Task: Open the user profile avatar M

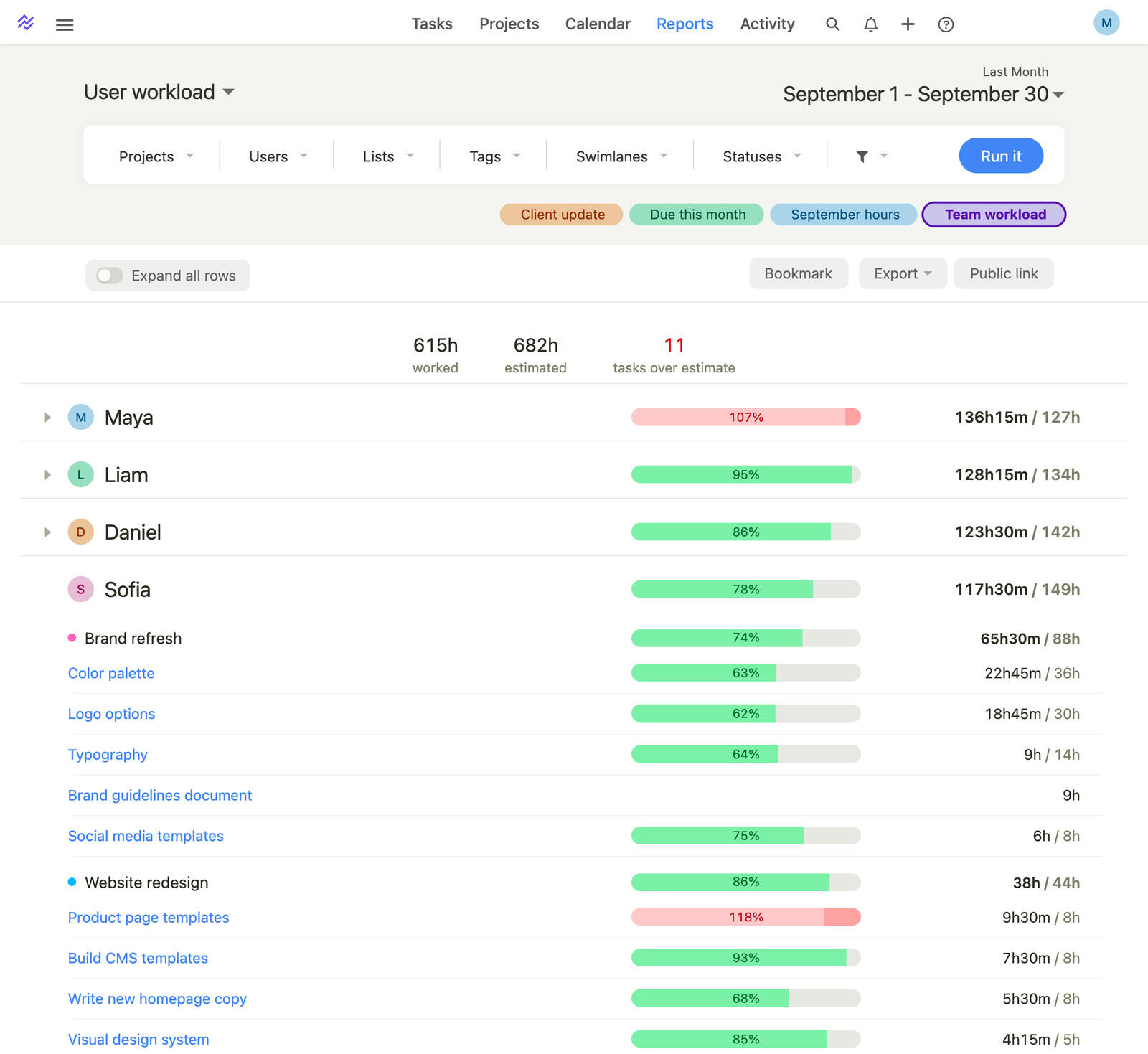Action: click(1106, 23)
